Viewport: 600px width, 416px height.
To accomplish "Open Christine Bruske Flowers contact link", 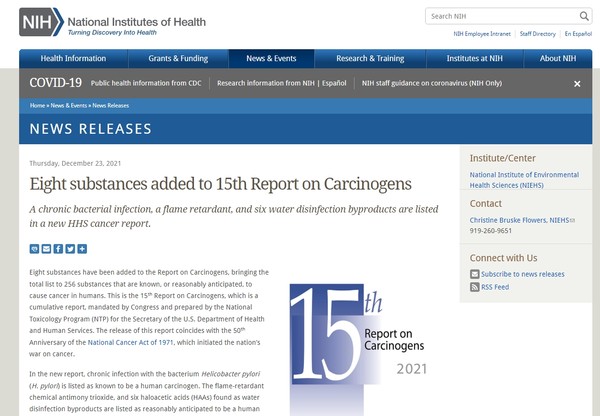I will 519,220.
